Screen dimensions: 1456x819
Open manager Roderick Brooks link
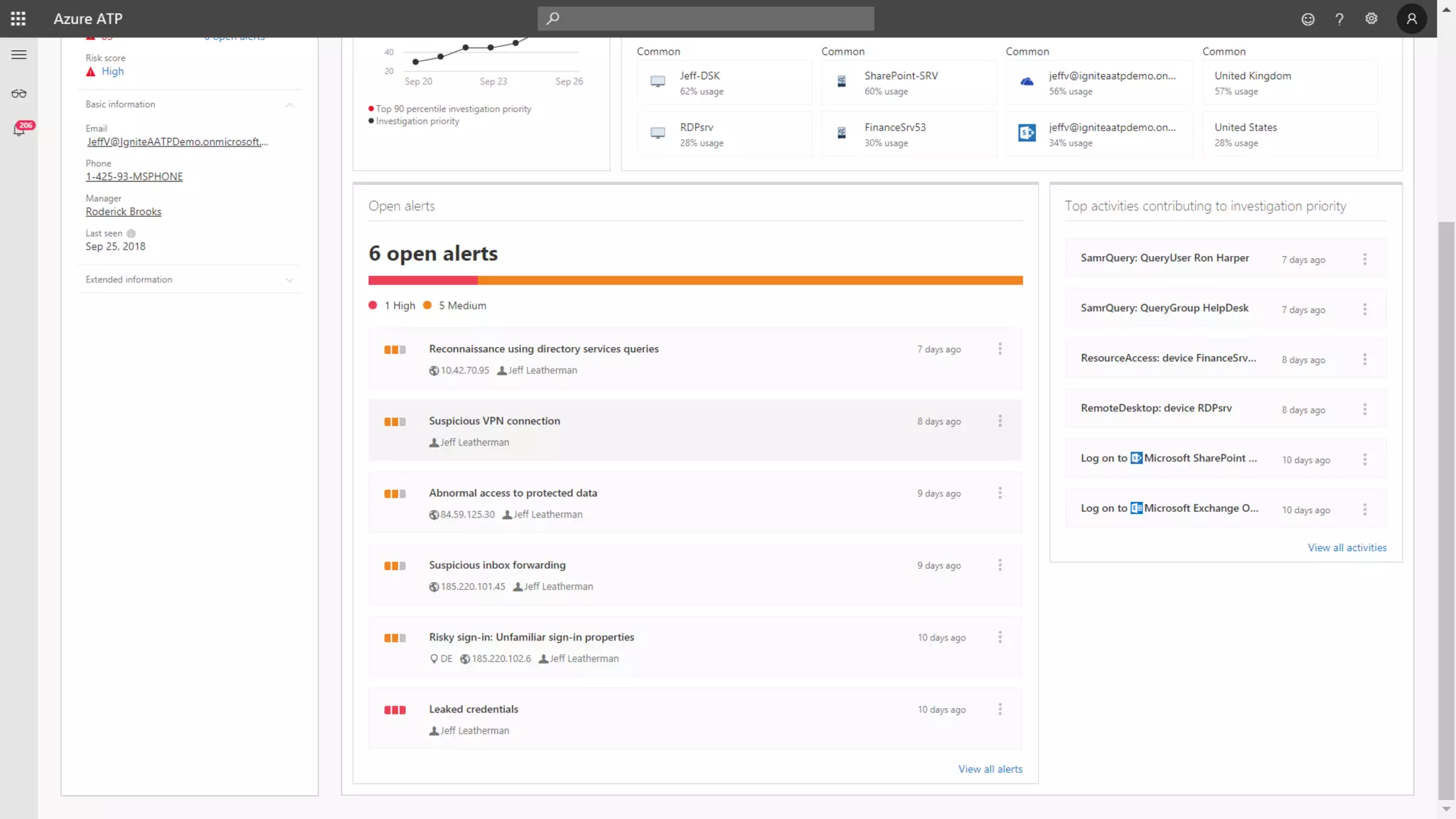(x=124, y=212)
